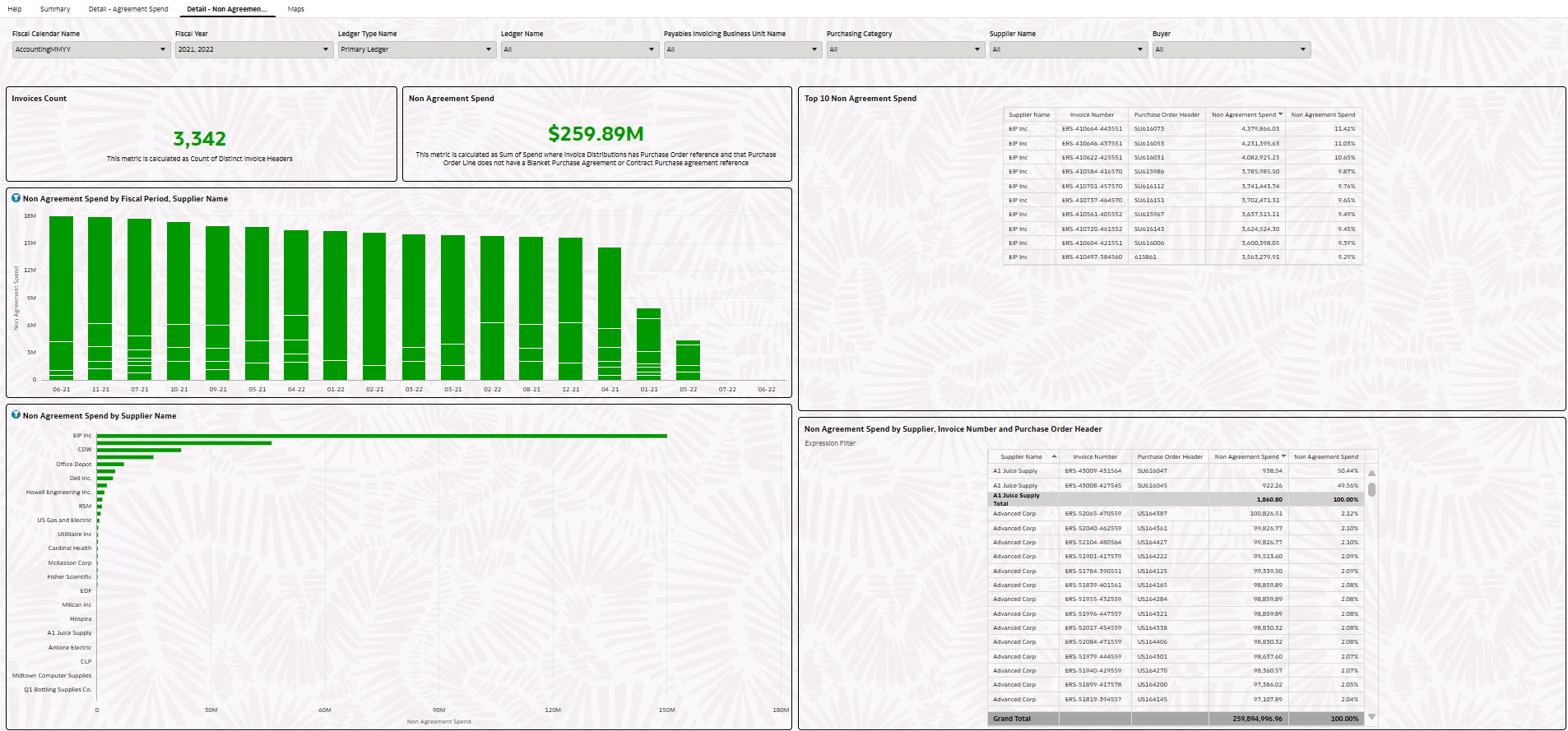Click the 259,894,996.96 grand total value
Viewport: 1568px width, 731px height.
pyautogui.click(x=1257, y=719)
